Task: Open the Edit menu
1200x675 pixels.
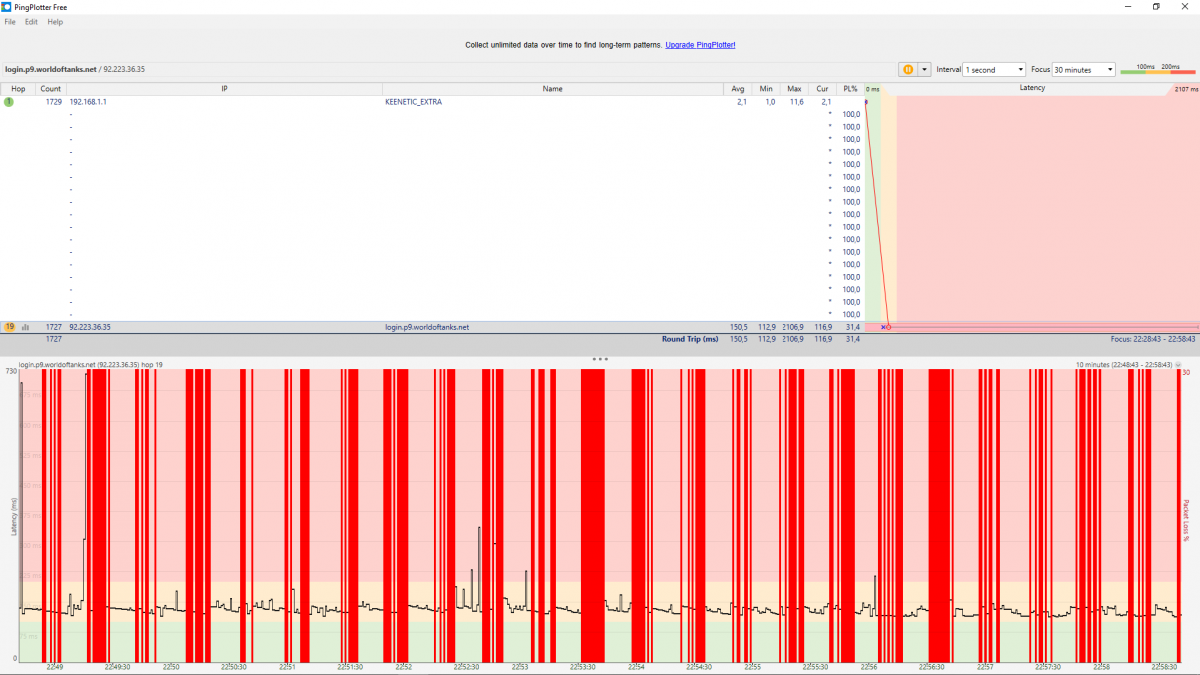Action: [32, 22]
